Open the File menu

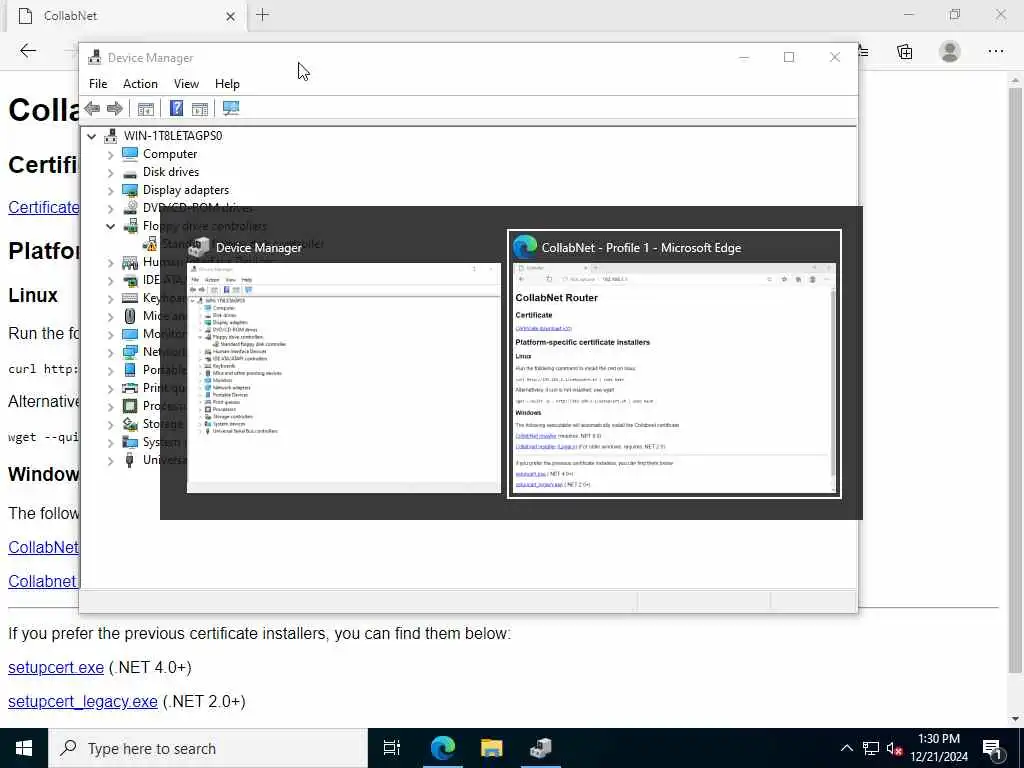tap(98, 84)
